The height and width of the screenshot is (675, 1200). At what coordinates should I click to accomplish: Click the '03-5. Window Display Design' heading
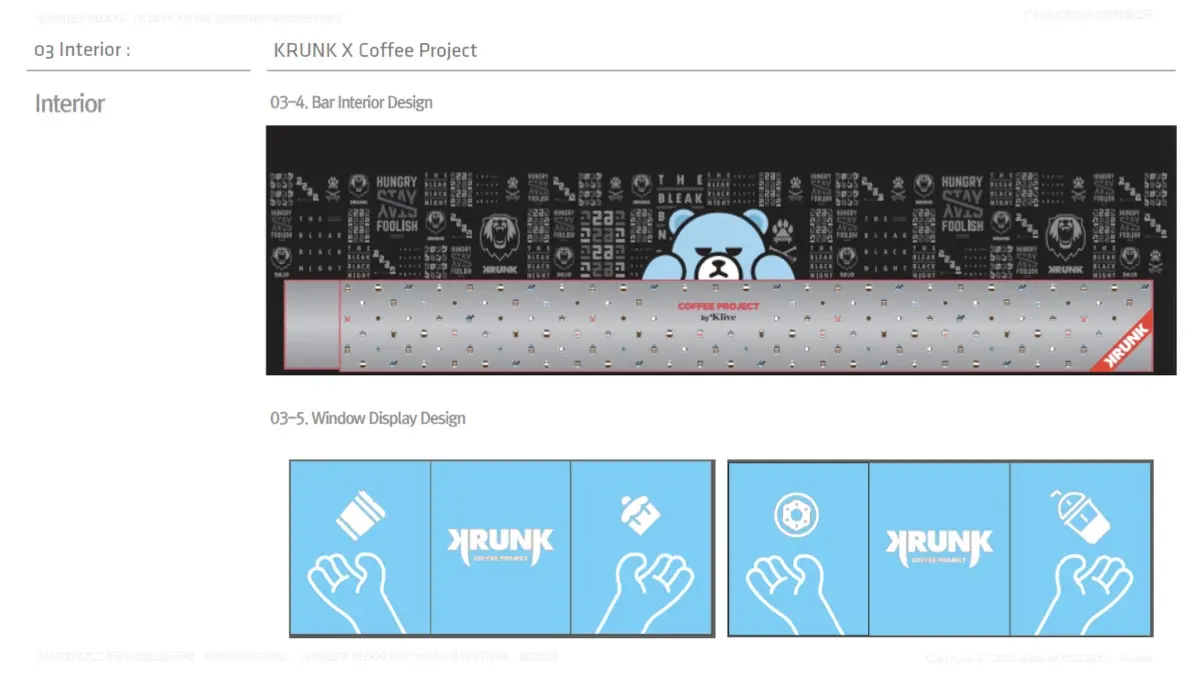pyautogui.click(x=368, y=418)
